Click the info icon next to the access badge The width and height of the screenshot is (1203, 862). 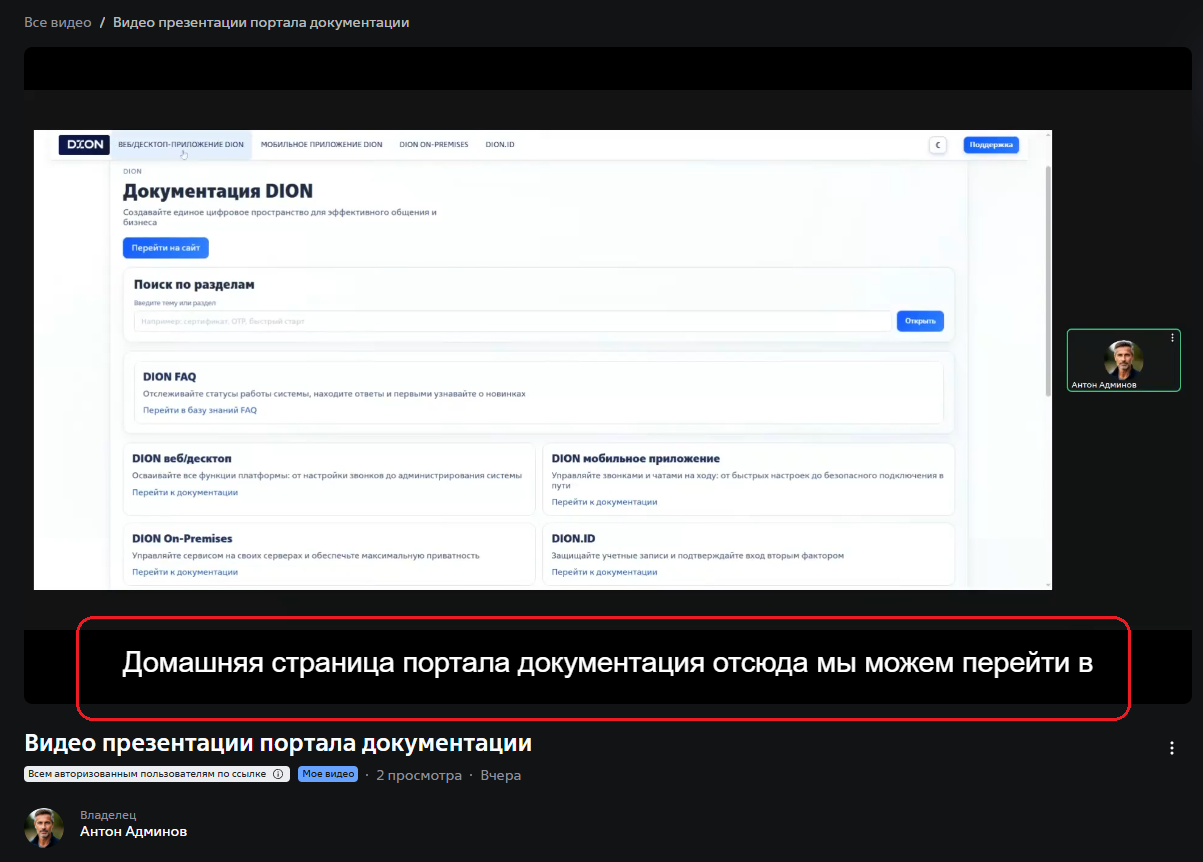pos(277,773)
